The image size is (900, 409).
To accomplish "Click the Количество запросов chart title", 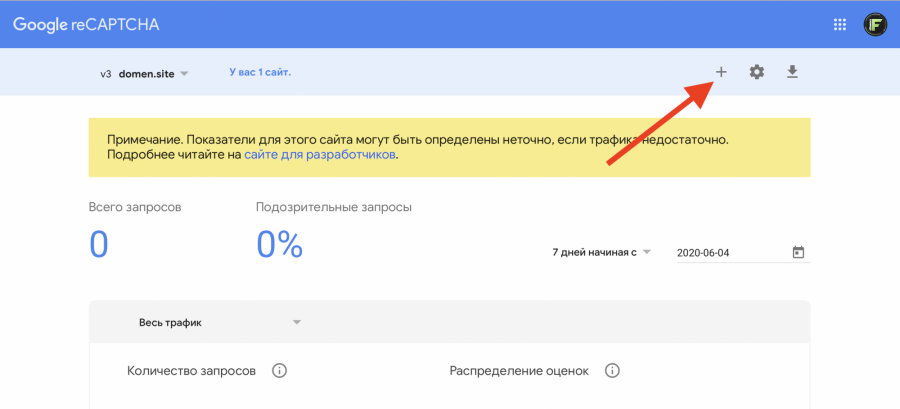I will coord(192,371).
